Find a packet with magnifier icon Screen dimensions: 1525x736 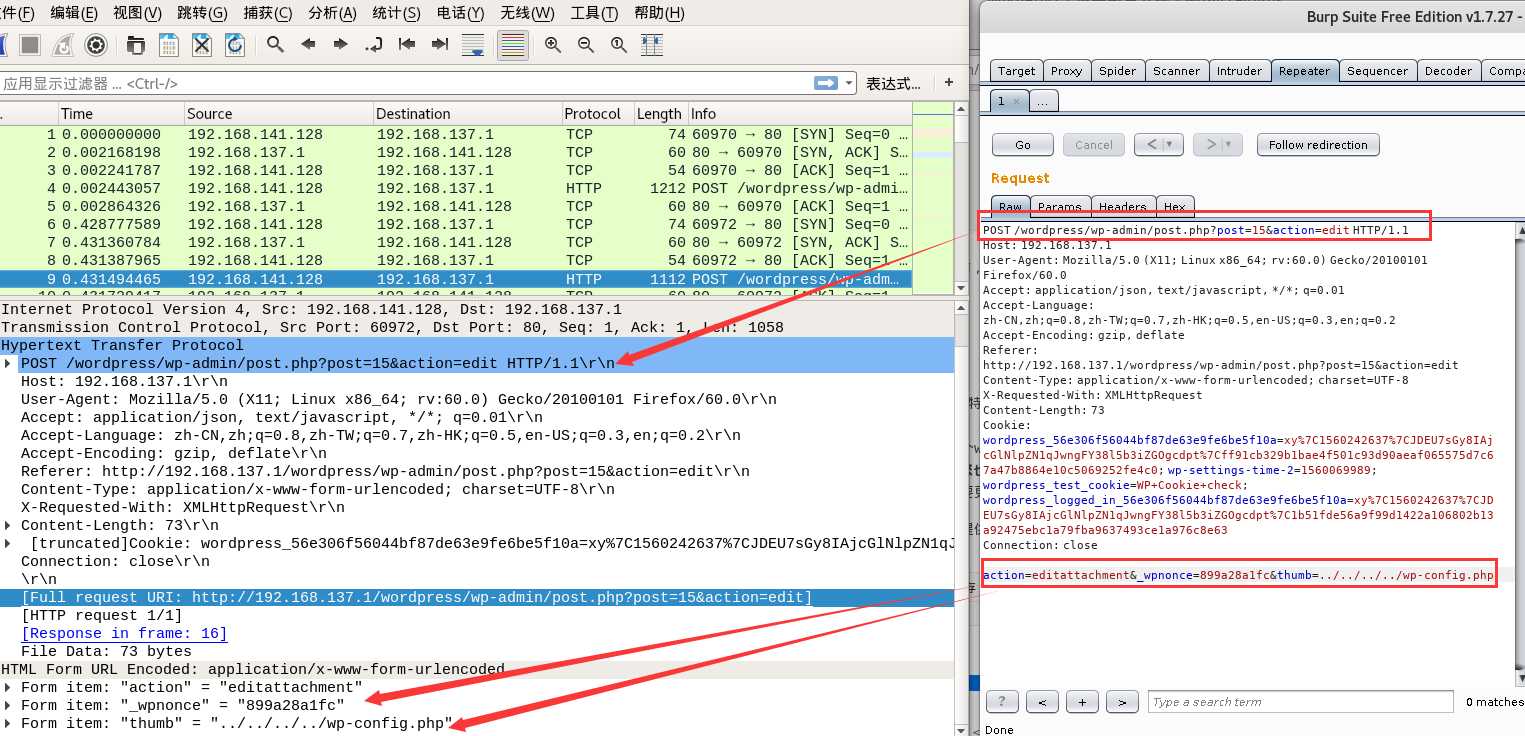275,45
